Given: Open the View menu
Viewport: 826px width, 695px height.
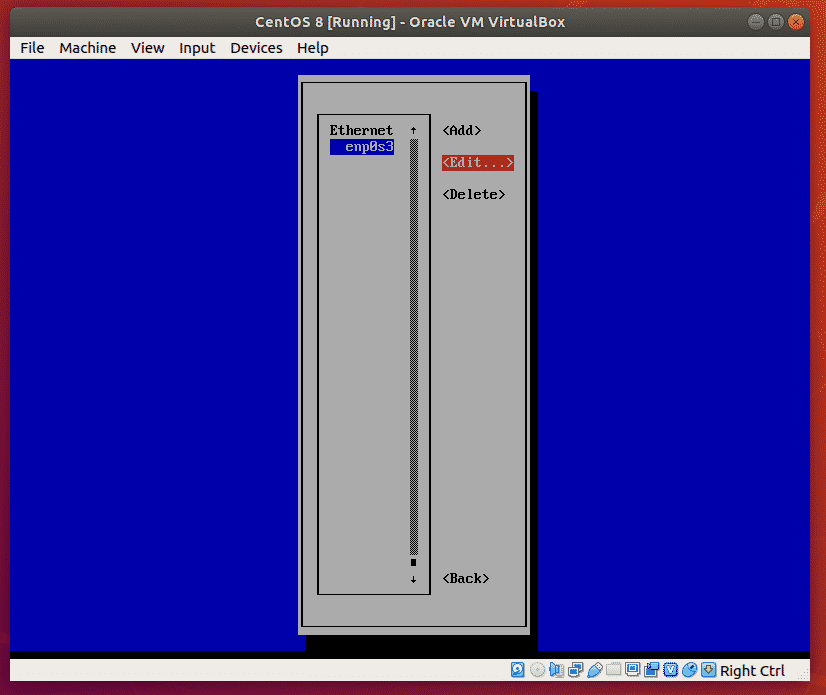Looking at the screenshot, I should (148, 48).
